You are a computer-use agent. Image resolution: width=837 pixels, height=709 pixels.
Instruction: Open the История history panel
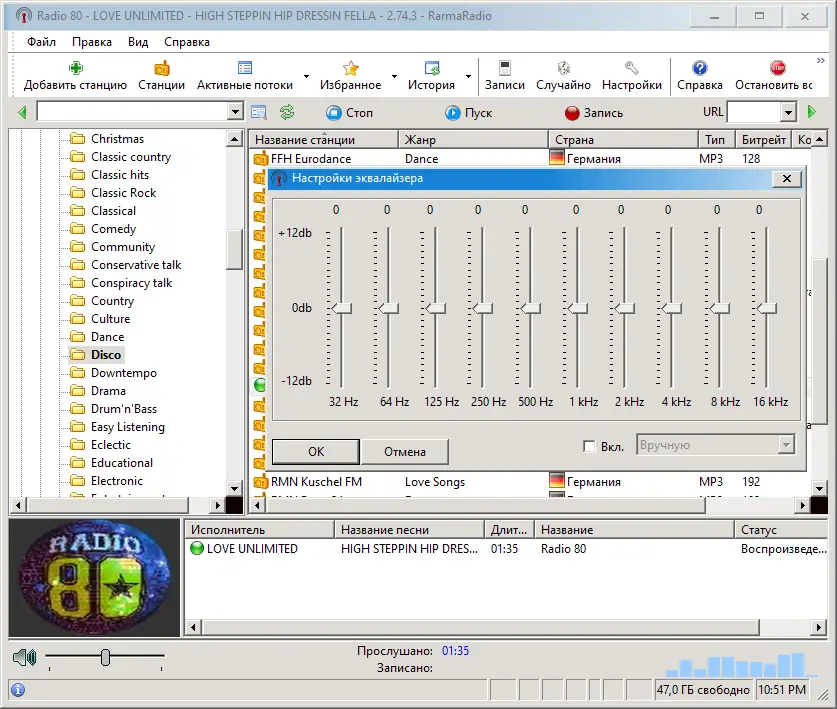[x=433, y=75]
